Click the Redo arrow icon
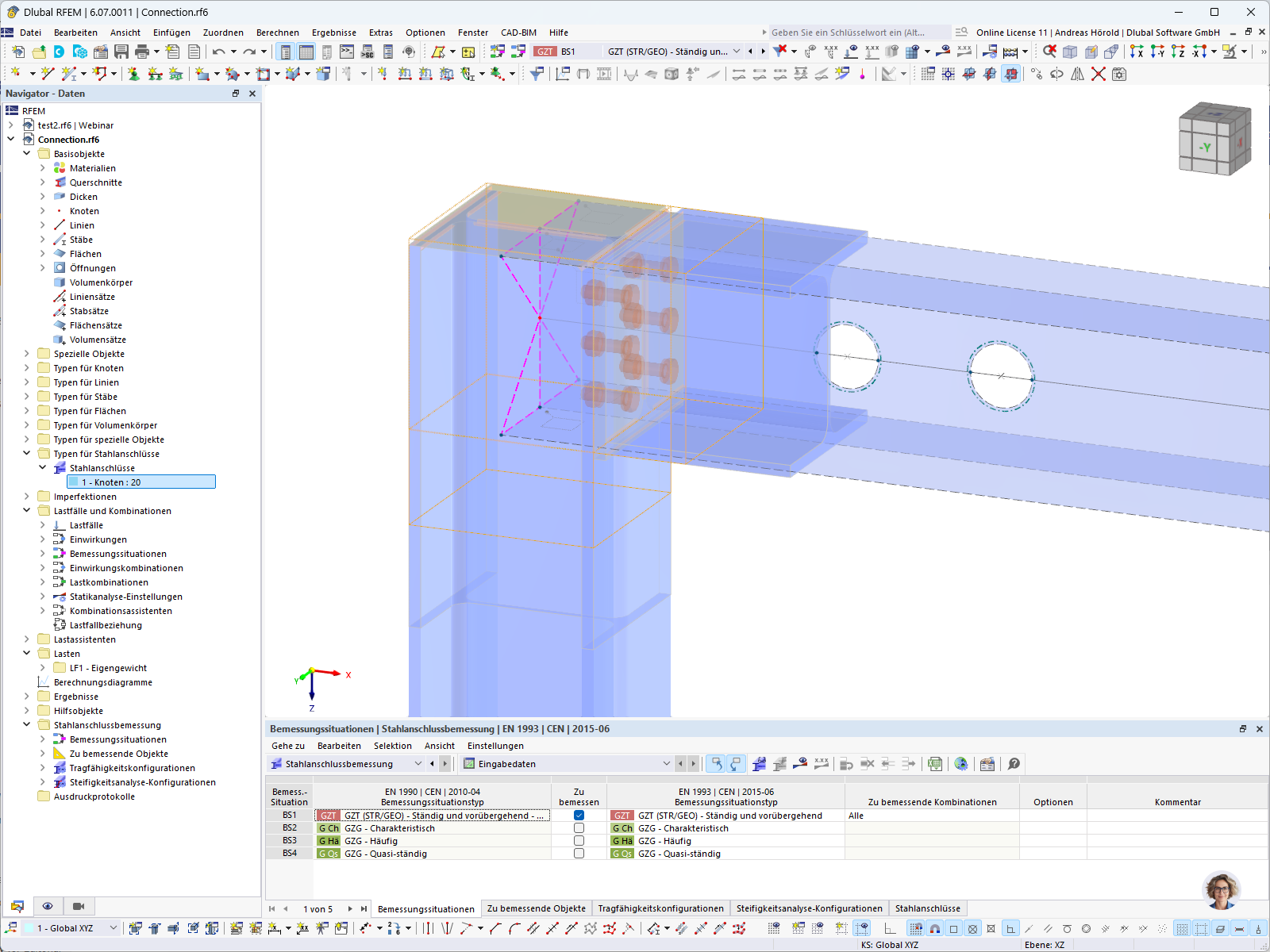 [249, 52]
